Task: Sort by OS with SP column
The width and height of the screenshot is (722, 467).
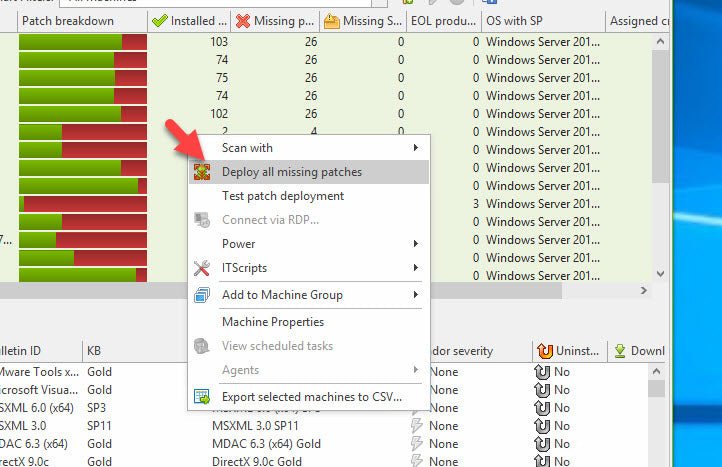Action: [543, 21]
